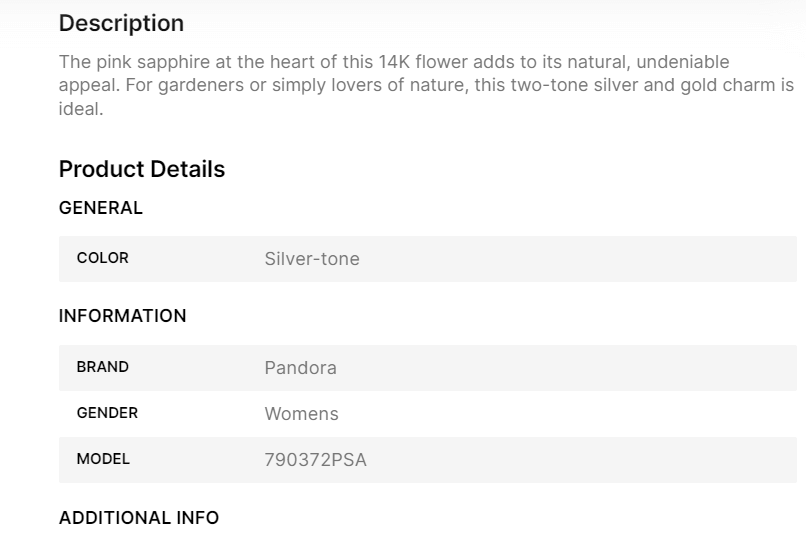Click the ADDITIONAL INFO section heading

pos(139,518)
